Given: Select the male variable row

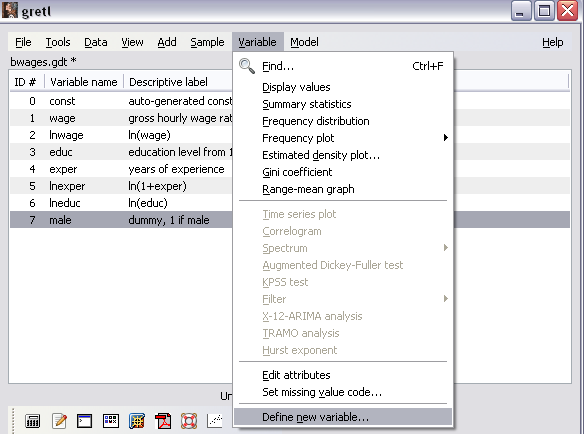Looking at the screenshot, I should [121, 220].
